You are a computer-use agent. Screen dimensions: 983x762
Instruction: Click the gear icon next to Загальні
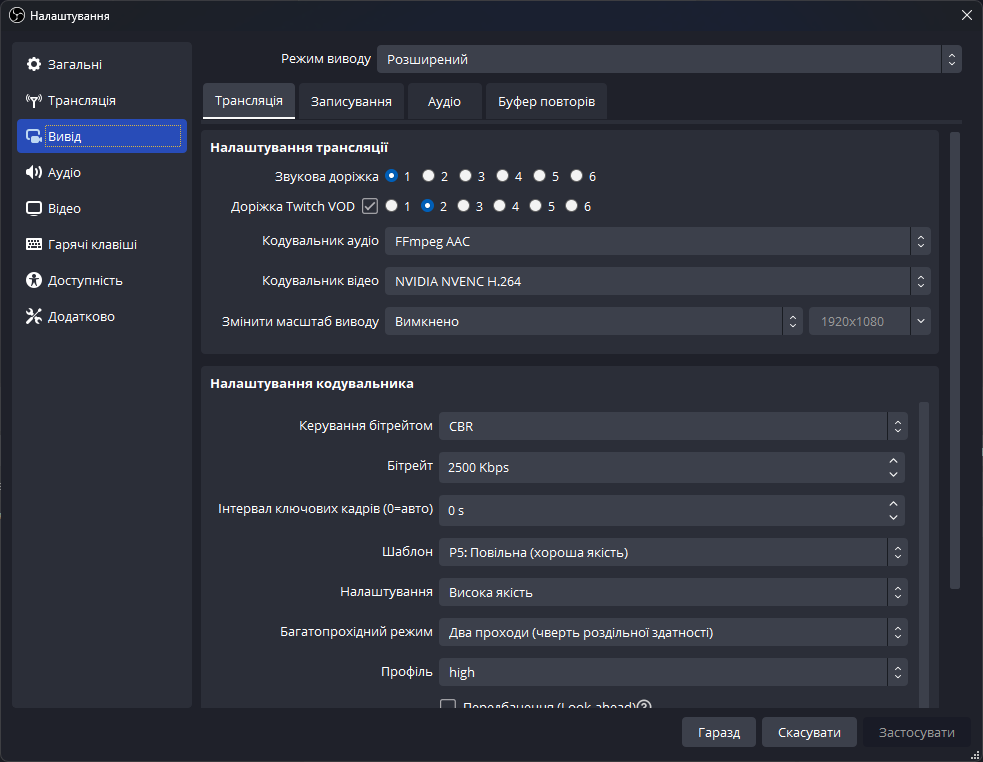(x=34, y=65)
